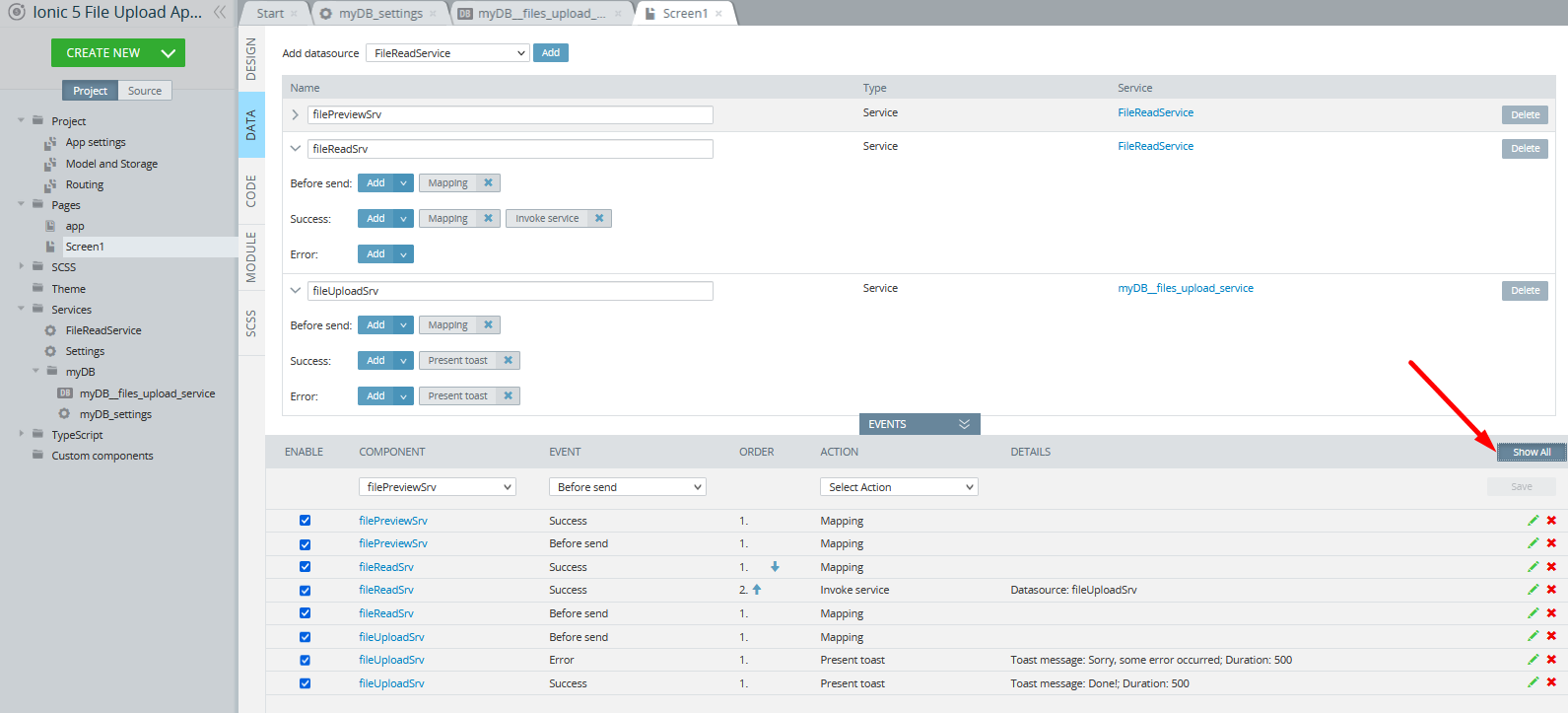Screen dimensions: 1568x713
Task: Switch to the Source view tab
Action: point(145,91)
